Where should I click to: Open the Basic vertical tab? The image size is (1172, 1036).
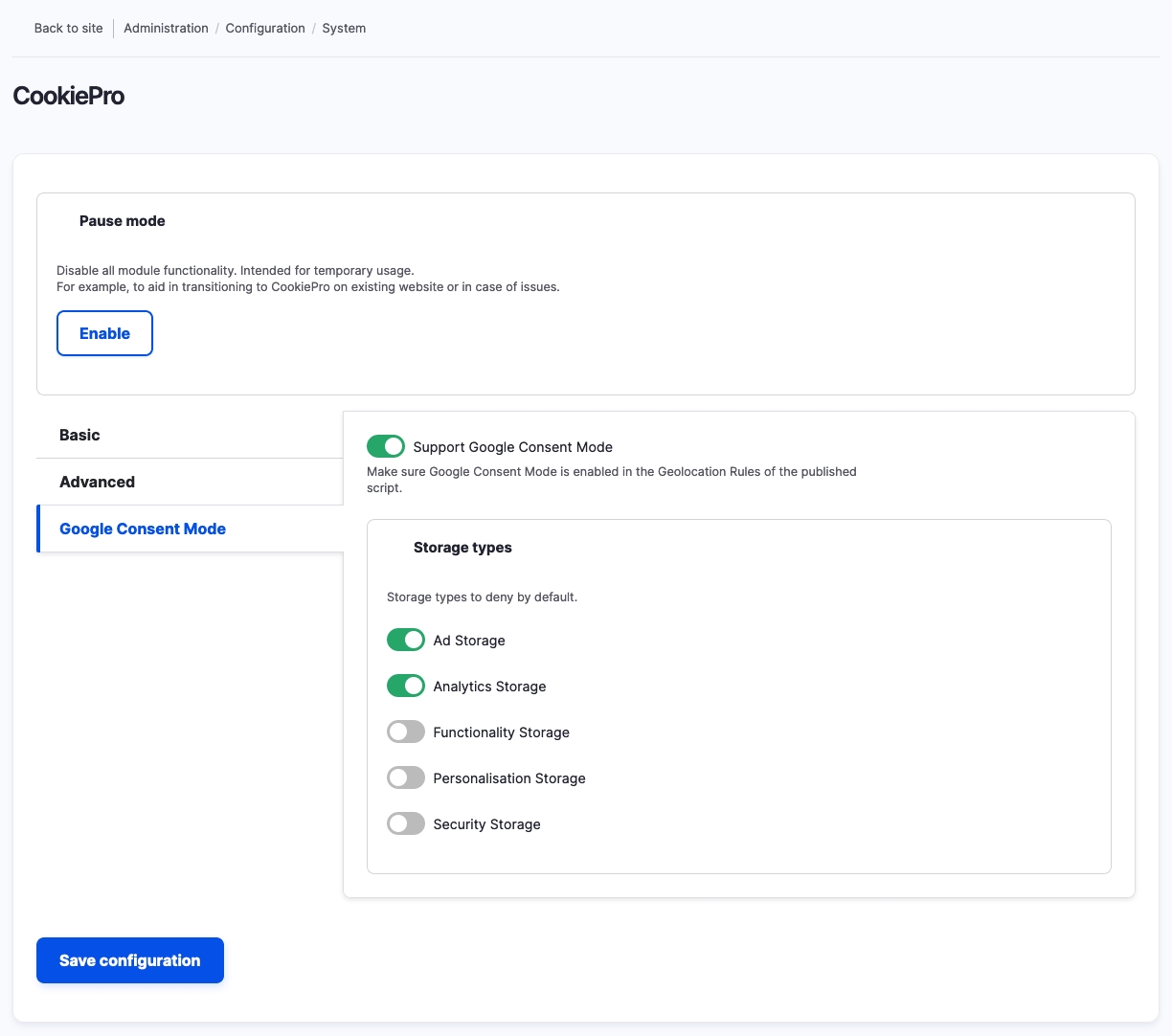tap(190, 435)
